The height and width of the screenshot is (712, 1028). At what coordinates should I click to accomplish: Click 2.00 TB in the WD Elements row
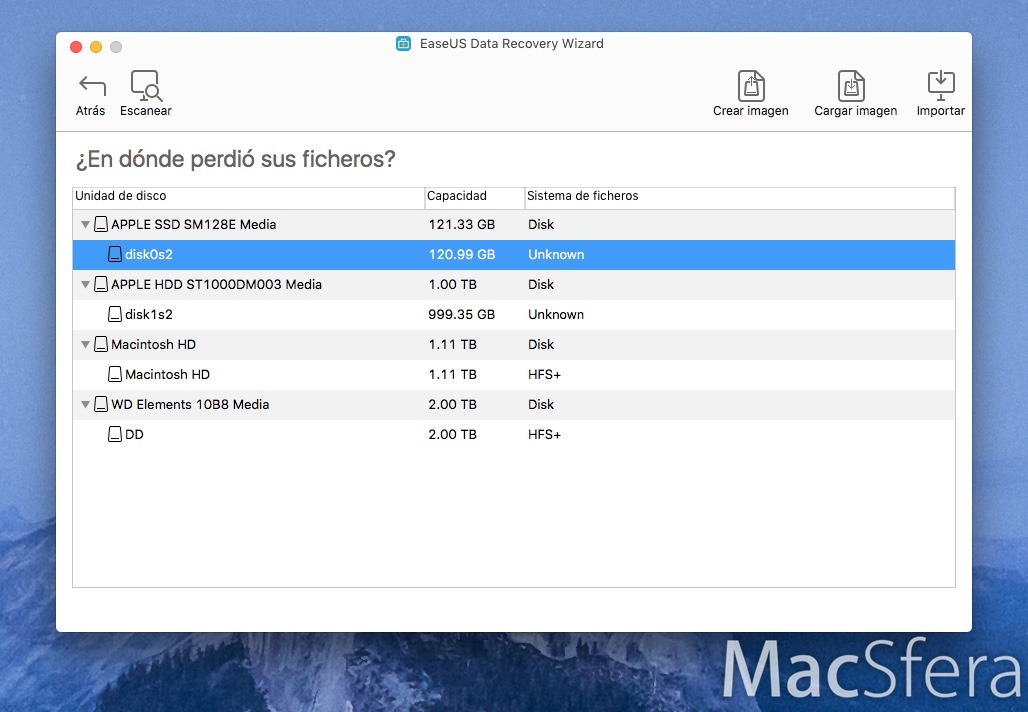pos(452,405)
